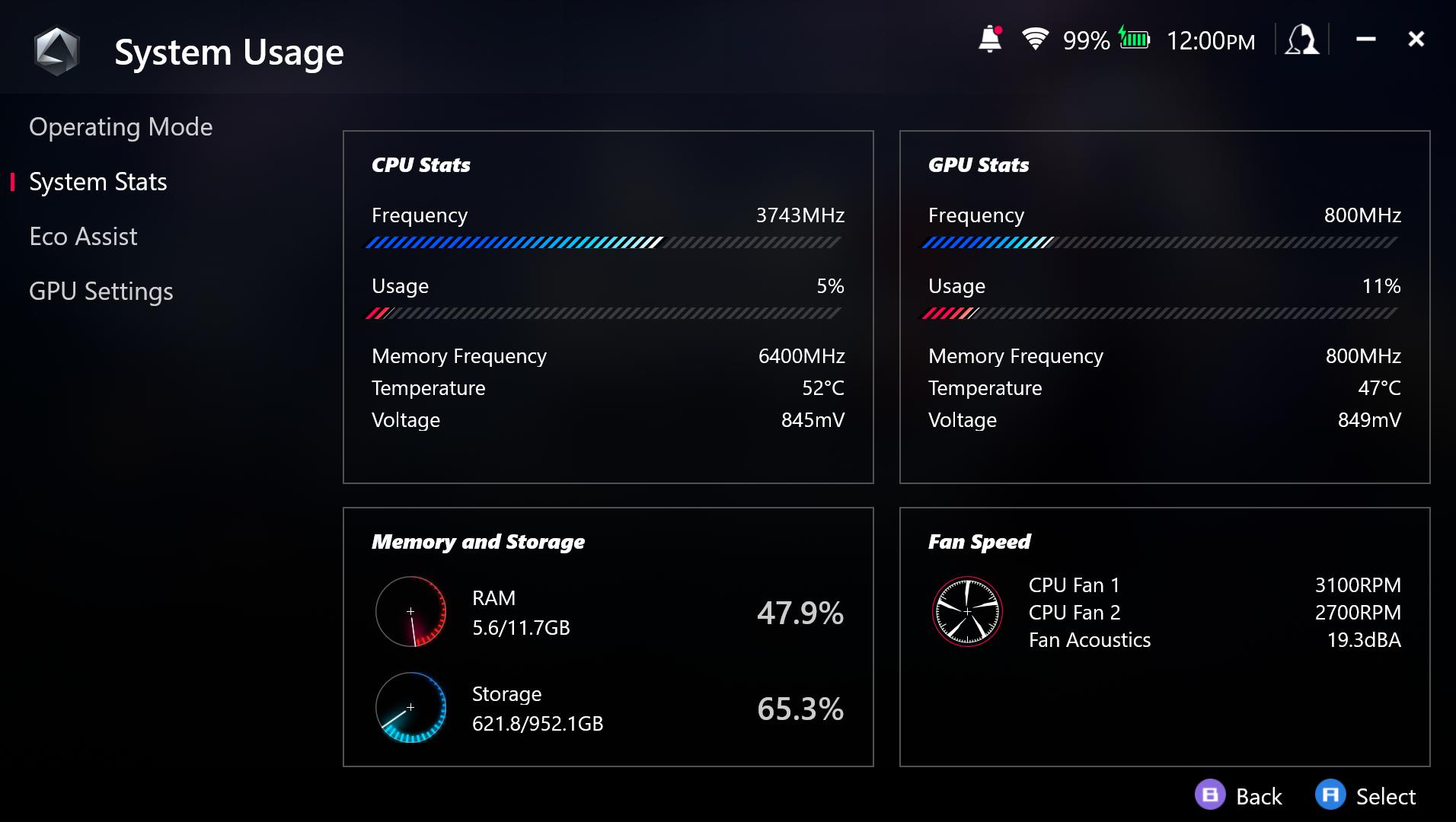Click the RAM usage gauge icon

(411, 612)
